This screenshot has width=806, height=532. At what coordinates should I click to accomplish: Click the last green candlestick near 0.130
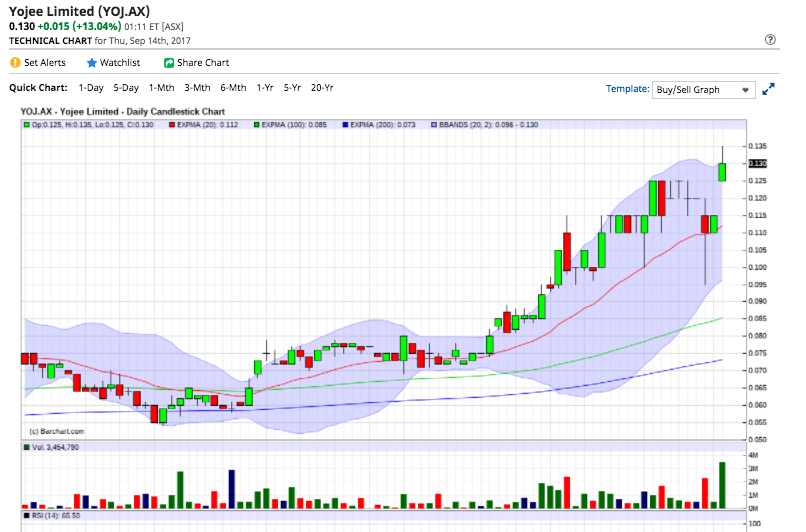click(722, 172)
